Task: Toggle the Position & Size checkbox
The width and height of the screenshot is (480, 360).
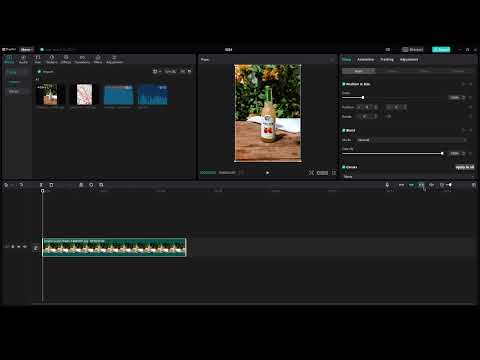Action: click(344, 84)
